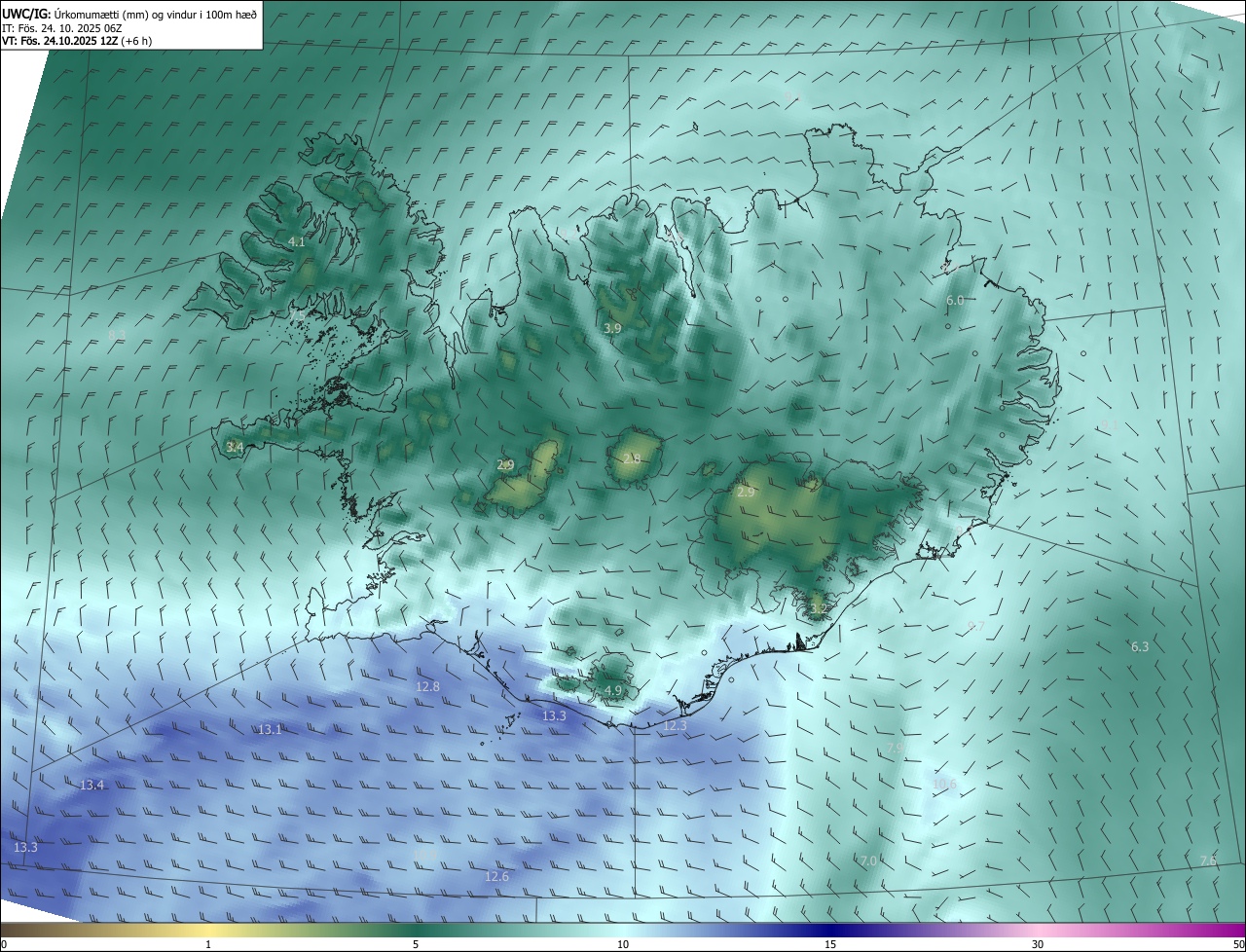Click the 2.9 value beside Langjökull glacier

[x=505, y=465]
